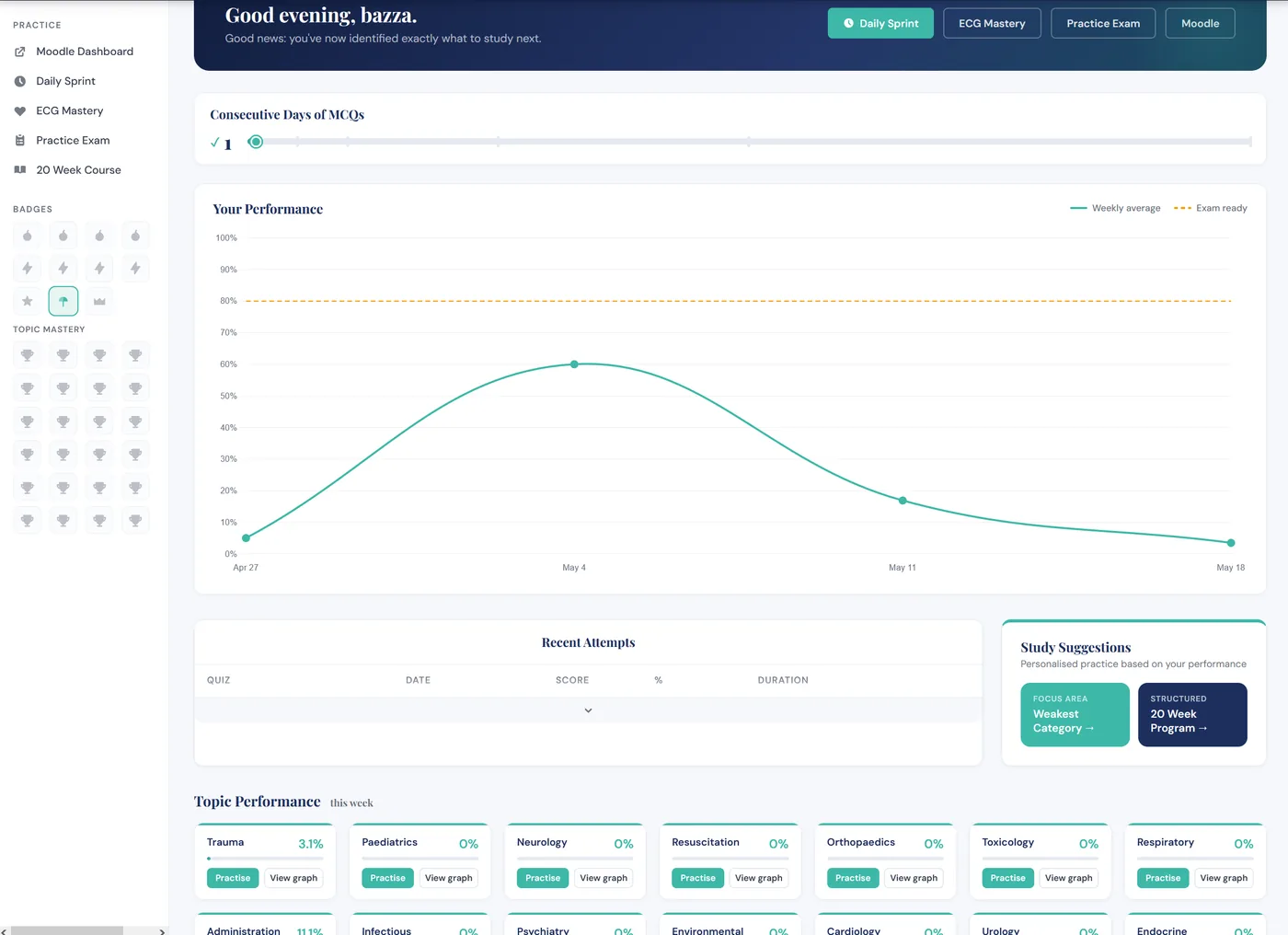Click the 'Topic Performance' heading
Viewport: 1288px width, 935px height.
[x=258, y=802]
